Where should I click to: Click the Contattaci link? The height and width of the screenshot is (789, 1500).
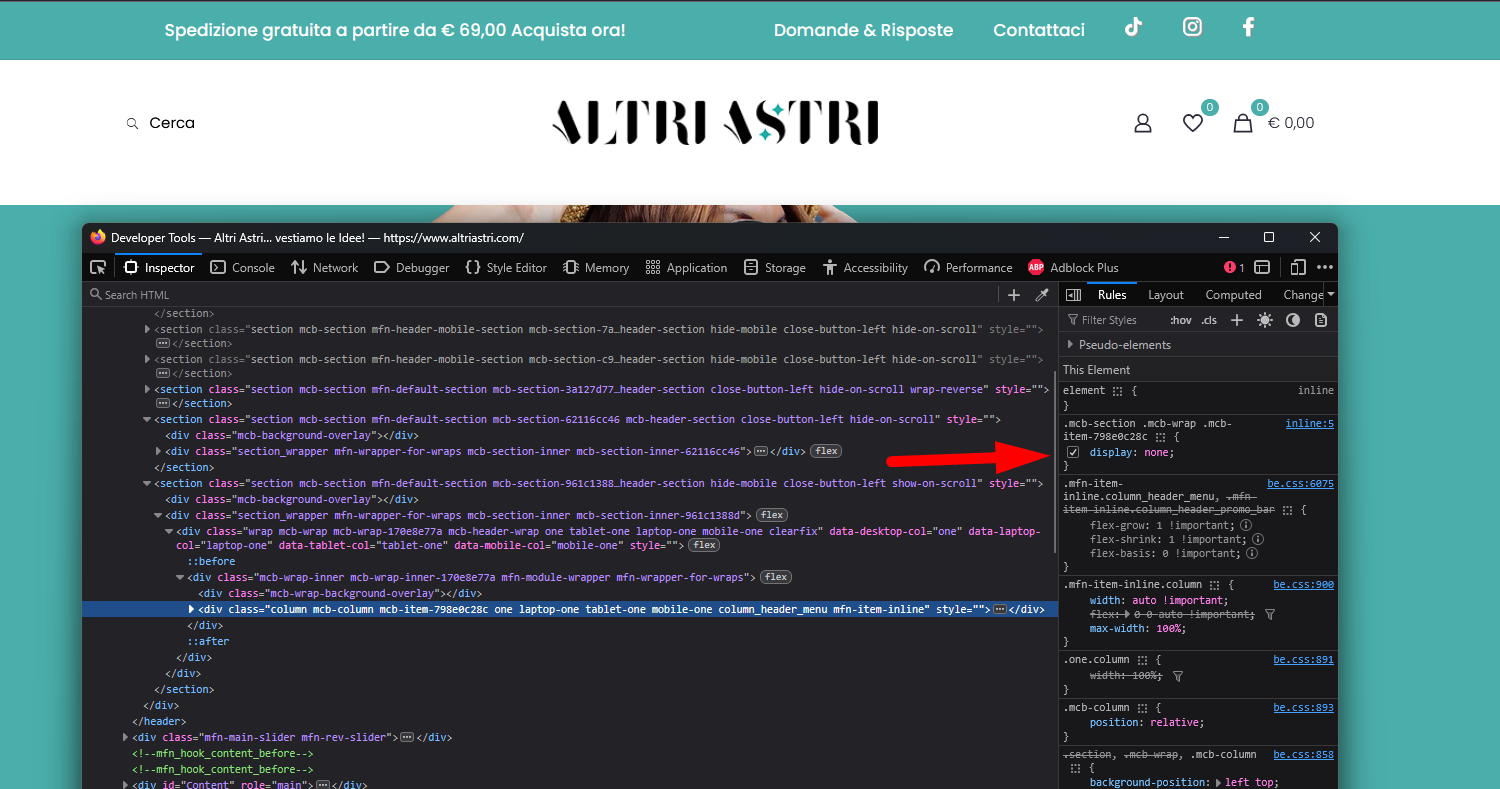(1038, 30)
